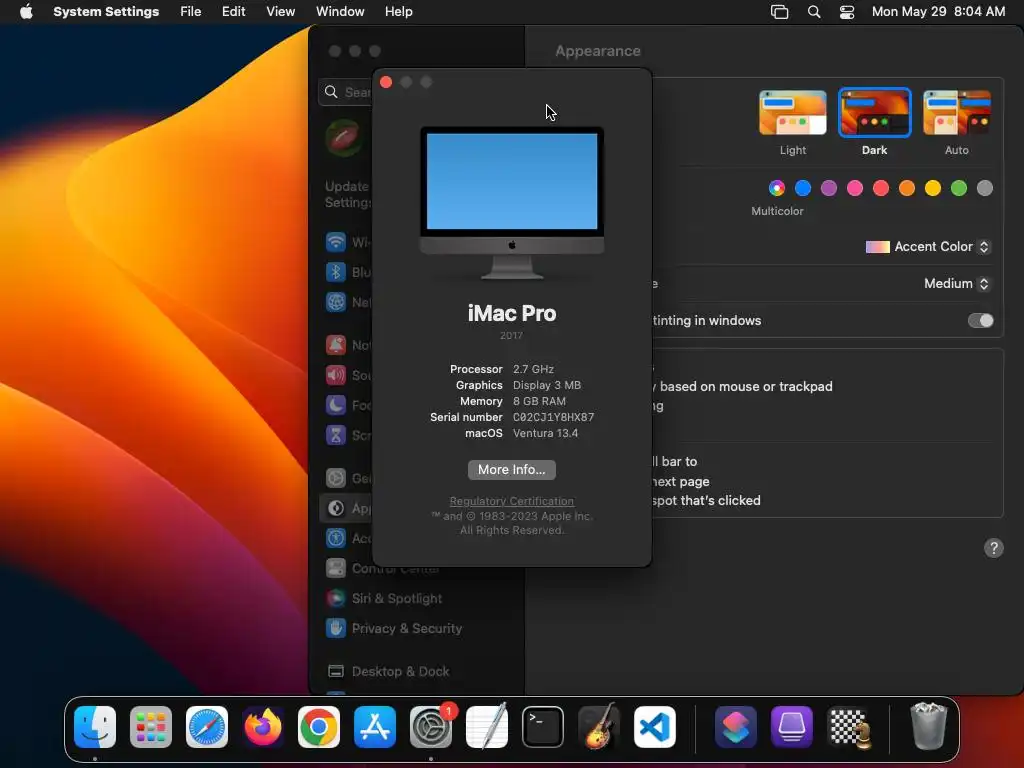Open the Accent Color highlight dropdown
This screenshot has height=768, width=1024.
coord(927,247)
